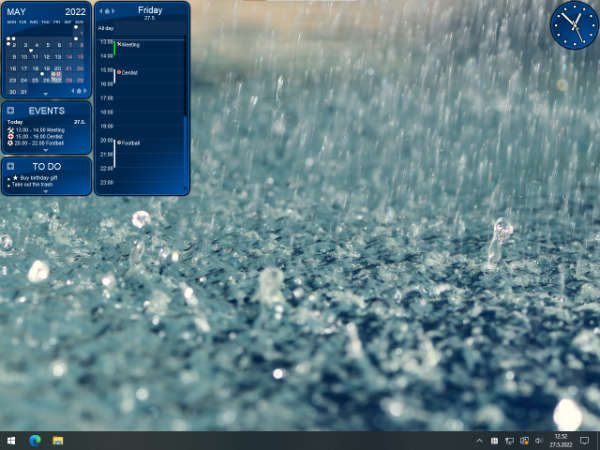Screen dimensions: 600x450
Task: Click the today icon between the month arrows
Action: tap(79, 91)
